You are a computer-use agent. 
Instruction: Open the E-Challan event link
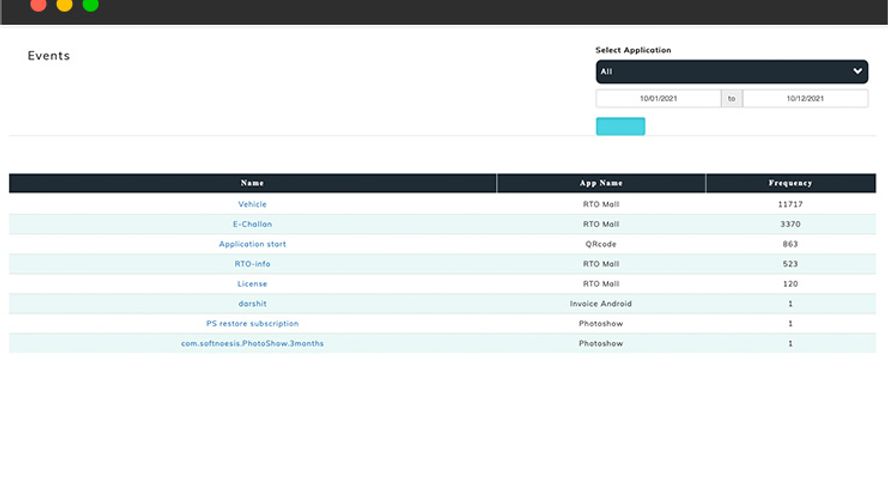tap(252, 224)
